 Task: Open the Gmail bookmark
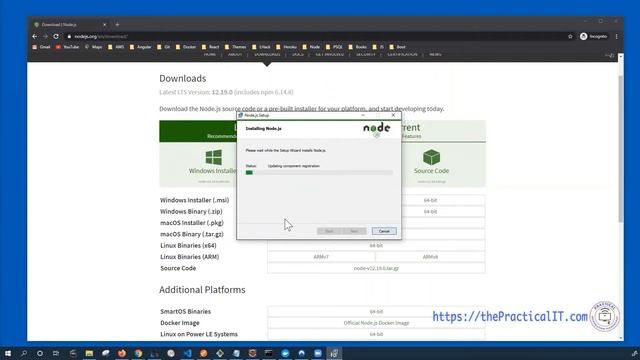point(41,47)
